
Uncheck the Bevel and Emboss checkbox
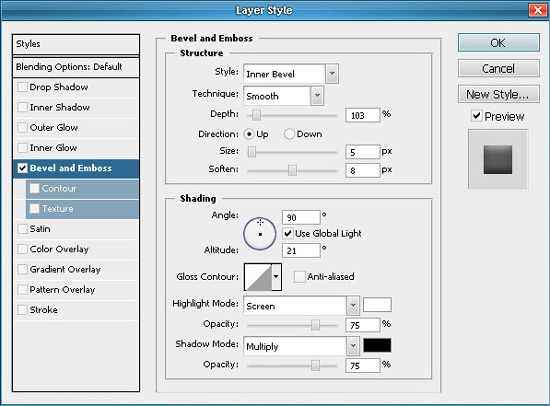coord(22,168)
